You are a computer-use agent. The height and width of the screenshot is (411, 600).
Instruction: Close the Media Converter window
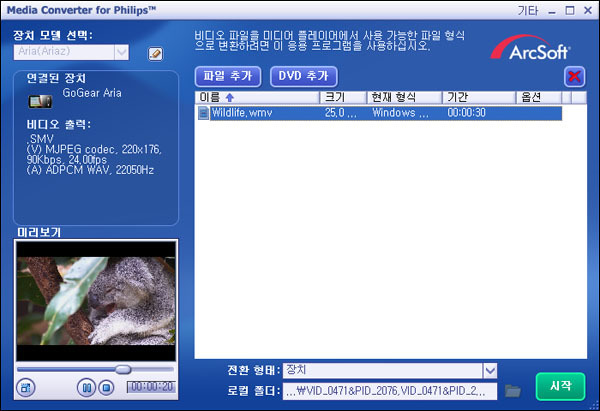[588, 11]
